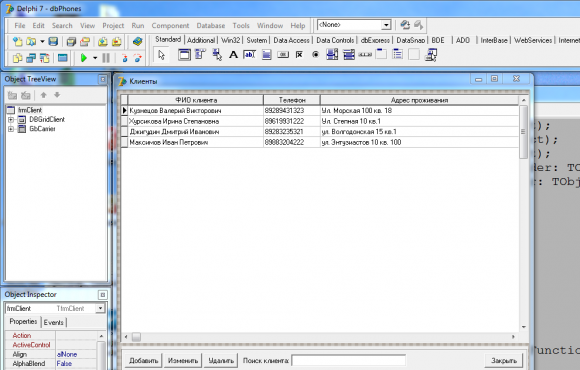Switch to the Events tab
580x370 pixels.
54,322
